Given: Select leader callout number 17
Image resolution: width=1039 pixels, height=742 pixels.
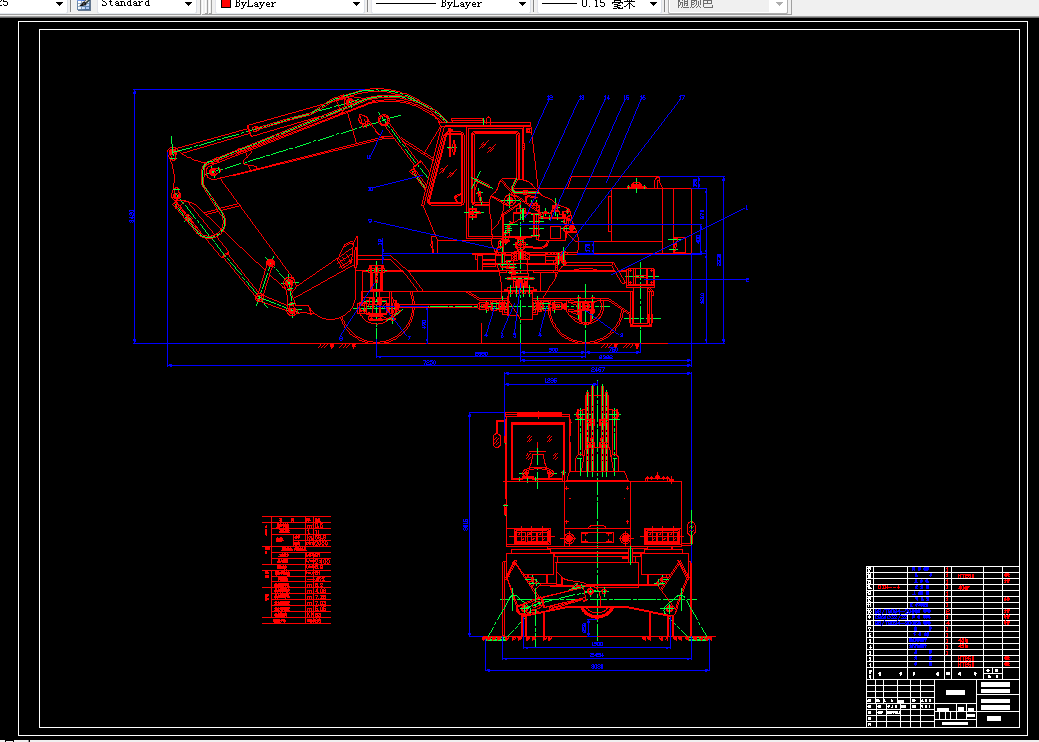Looking at the screenshot, I should coord(681,98).
